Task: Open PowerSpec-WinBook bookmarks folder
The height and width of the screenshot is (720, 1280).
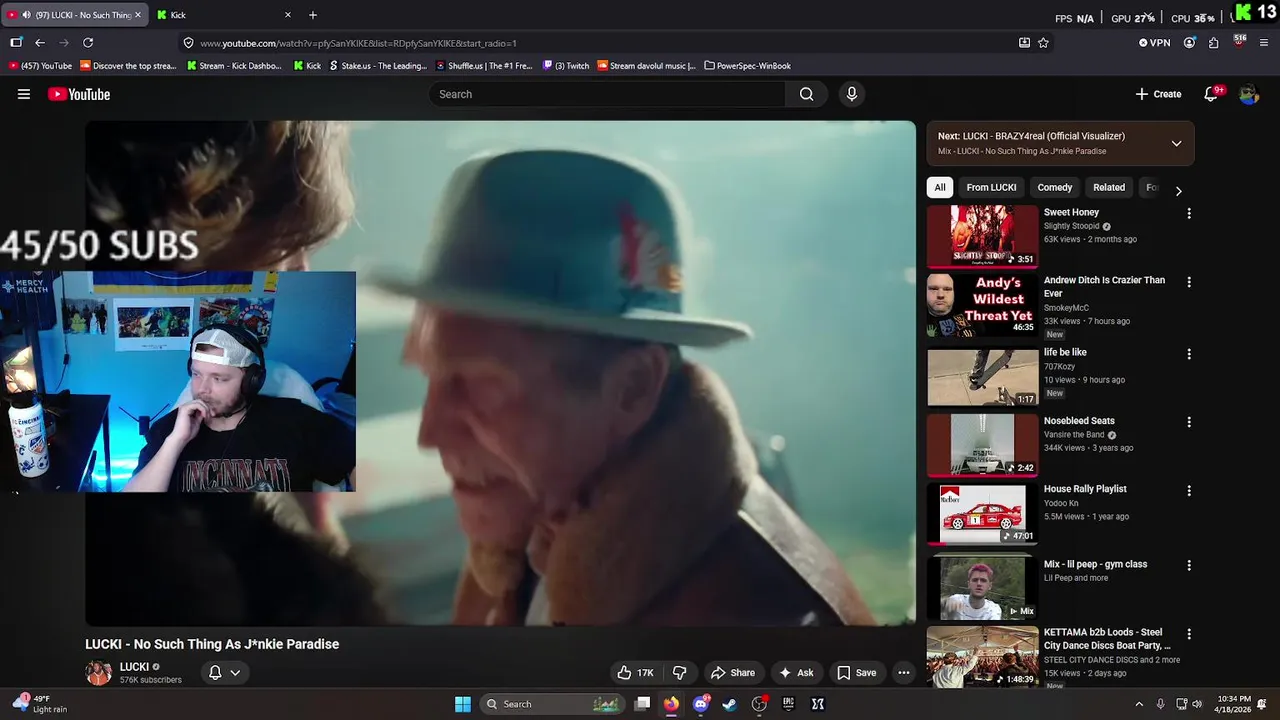Action: click(x=747, y=66)
